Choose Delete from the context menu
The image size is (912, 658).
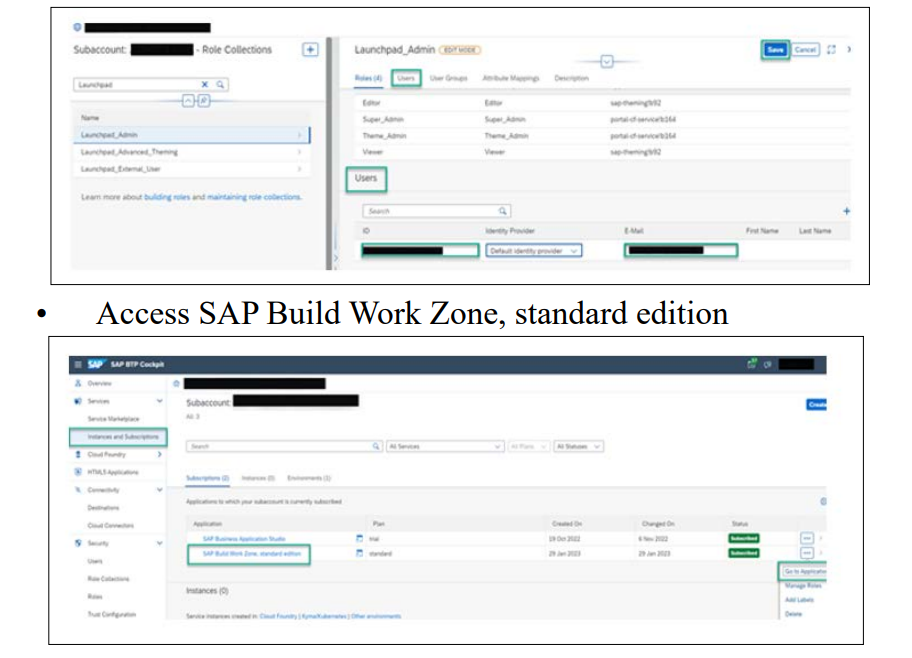click(793, 614)
